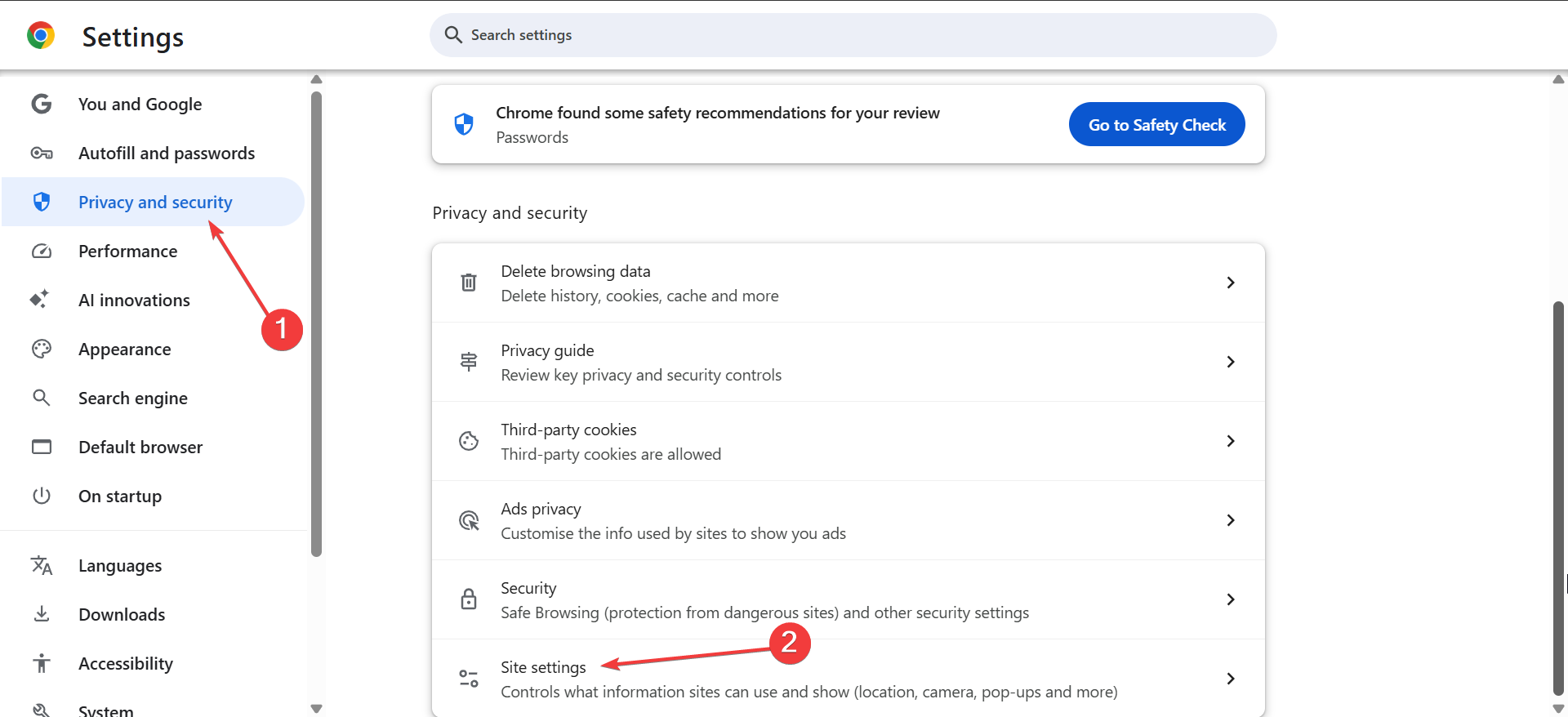Click the Third-party cookies cookie icon
This screenshot has width=1568, height=717.
(469, 441)
